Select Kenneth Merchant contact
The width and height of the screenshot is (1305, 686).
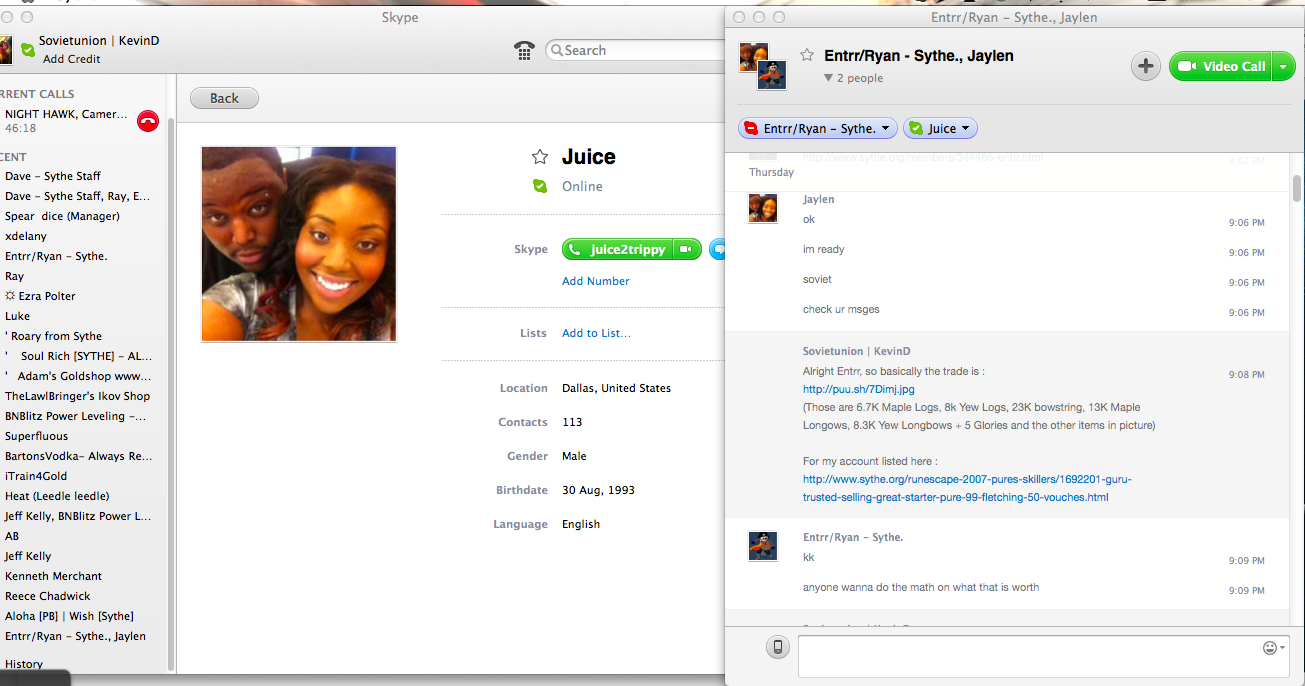(54, 576)
